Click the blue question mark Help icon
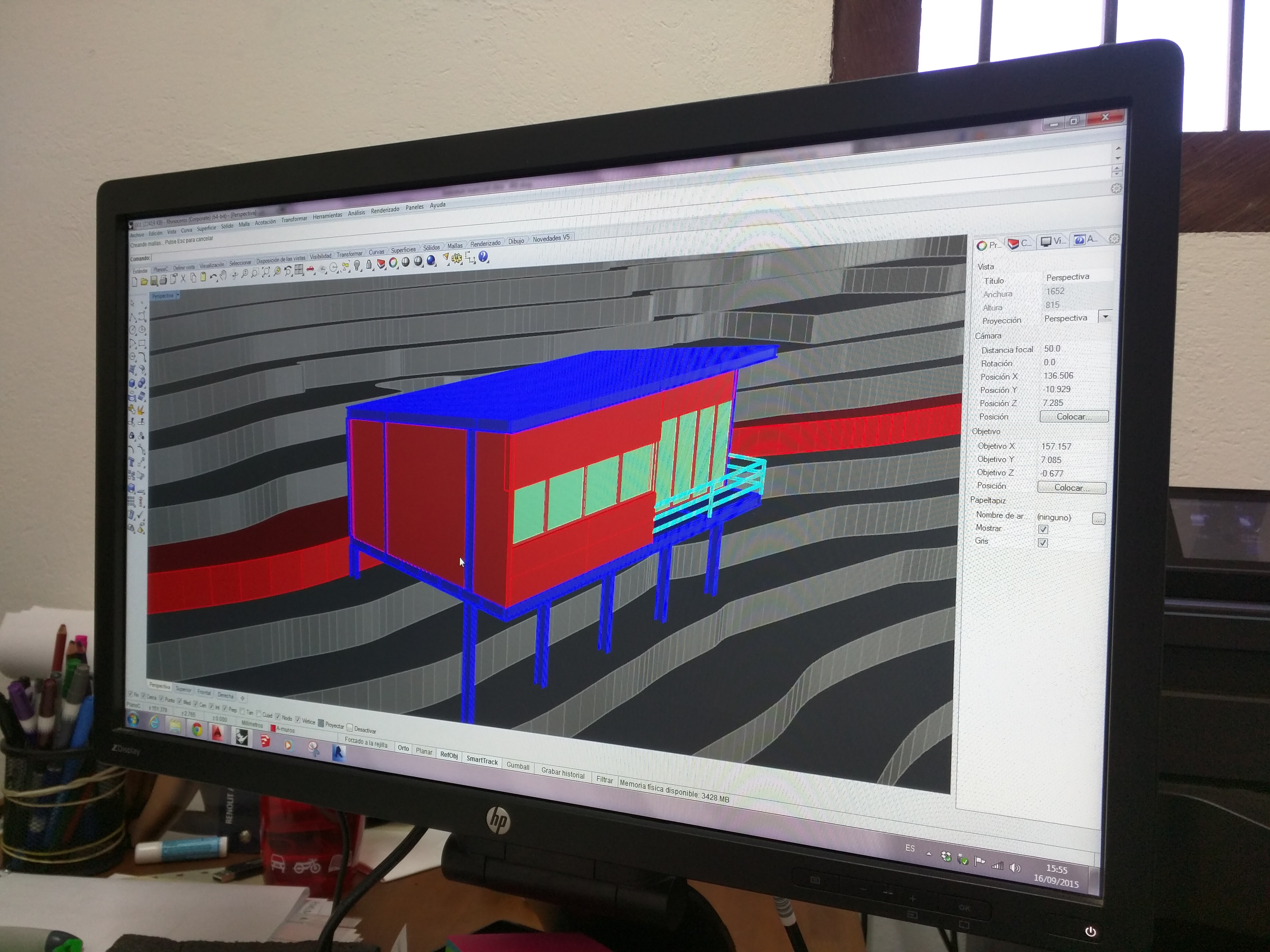 (483, 257)
